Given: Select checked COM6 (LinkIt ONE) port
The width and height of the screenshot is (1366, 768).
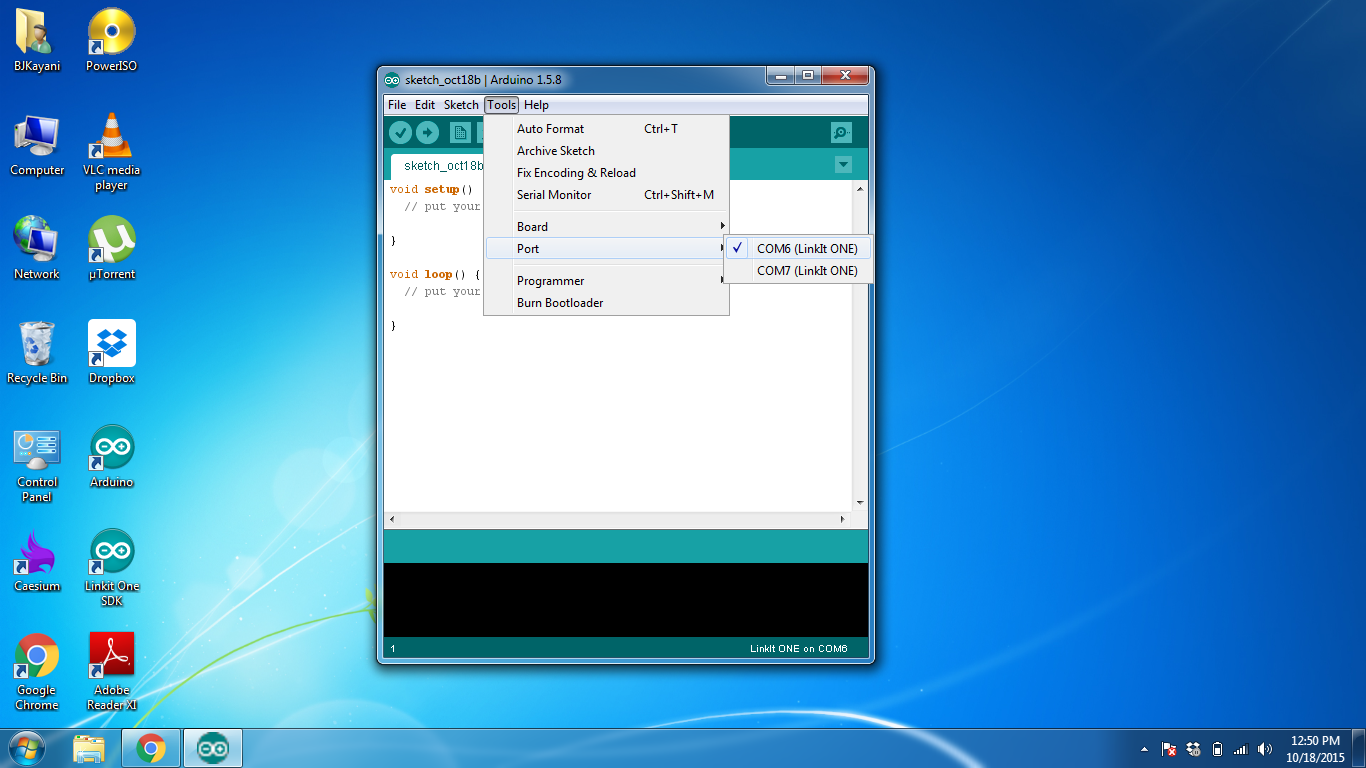Looking at the screenshot, I should 798,249.
